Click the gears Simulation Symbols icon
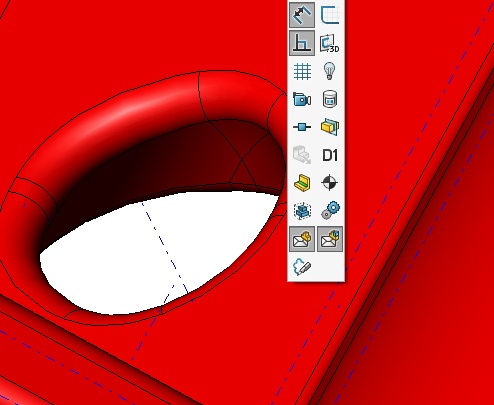Screen dimensions: 494x405 coord(330,211)
